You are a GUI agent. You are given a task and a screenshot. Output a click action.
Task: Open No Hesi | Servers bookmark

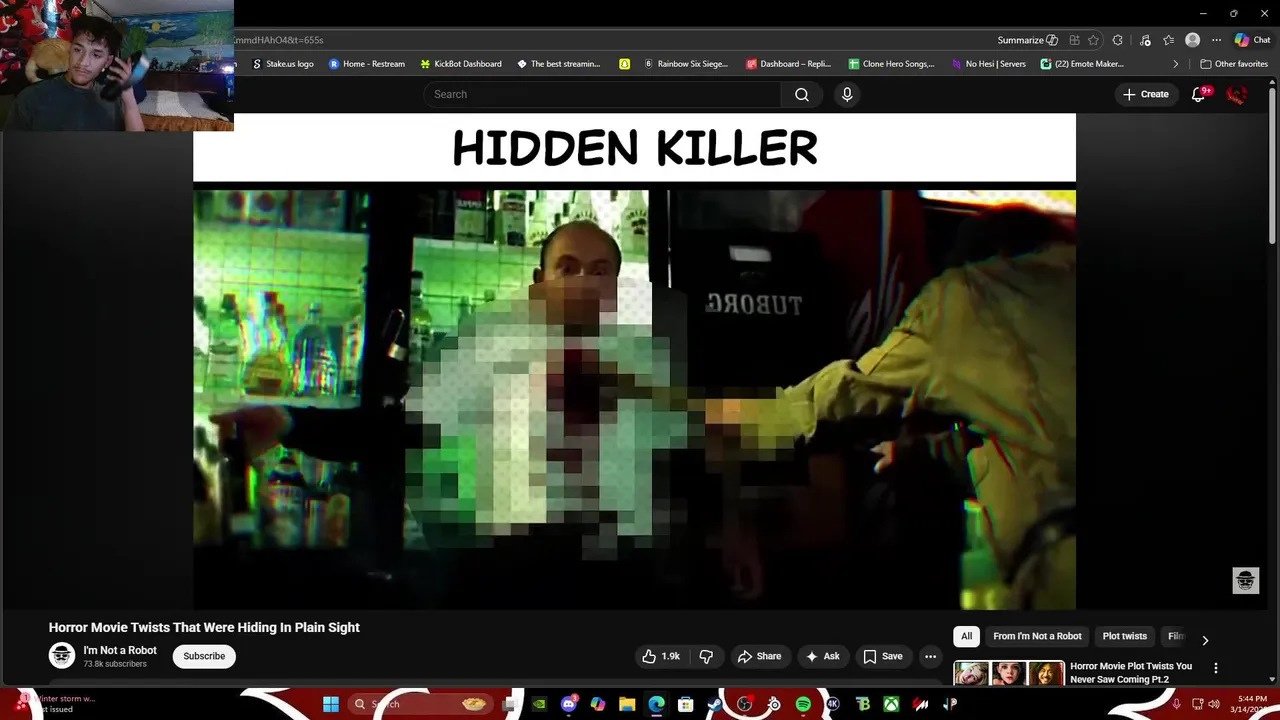tap(988, 64)
